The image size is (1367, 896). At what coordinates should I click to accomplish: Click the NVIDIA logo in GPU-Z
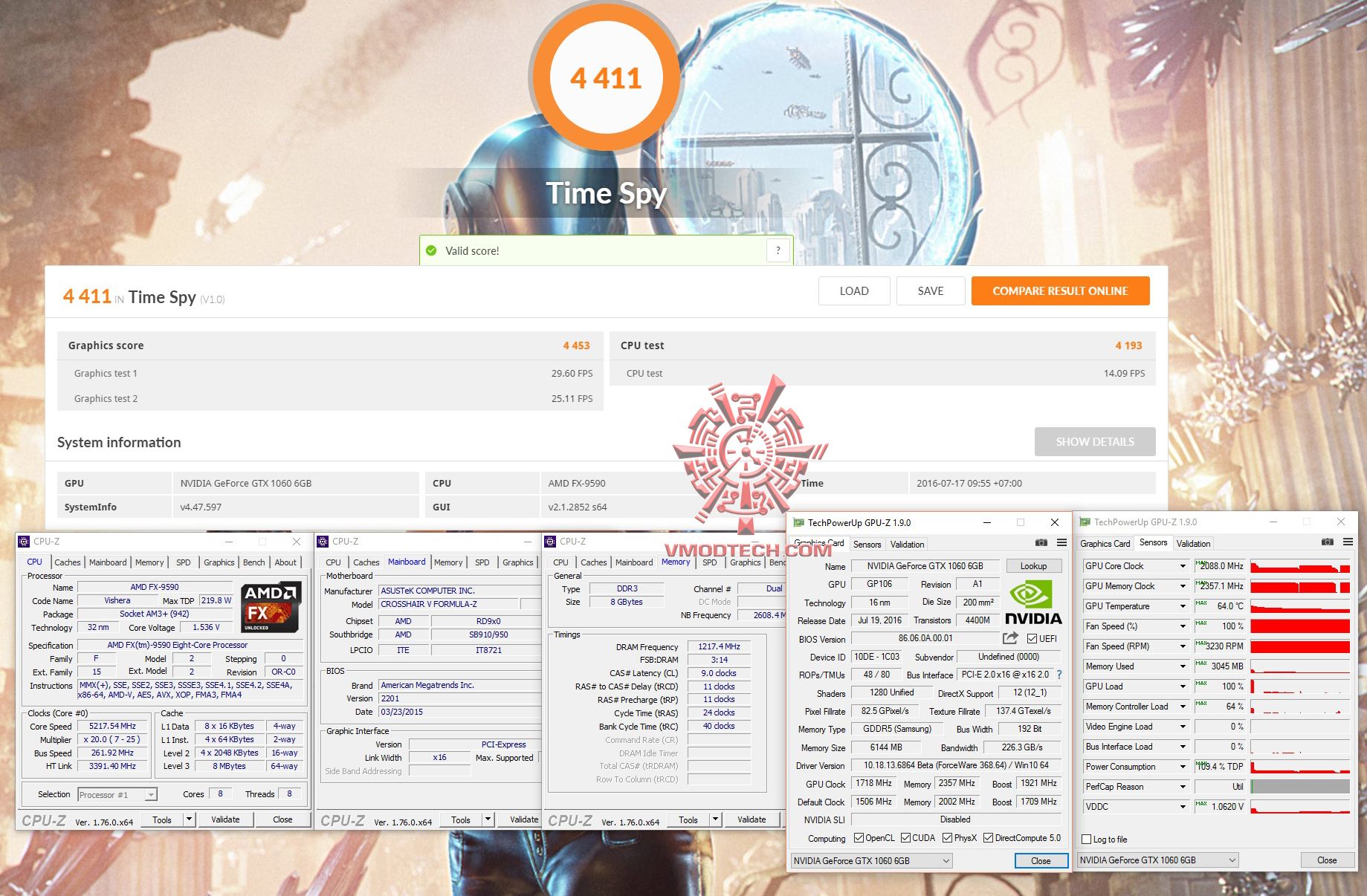[1033, 603]
